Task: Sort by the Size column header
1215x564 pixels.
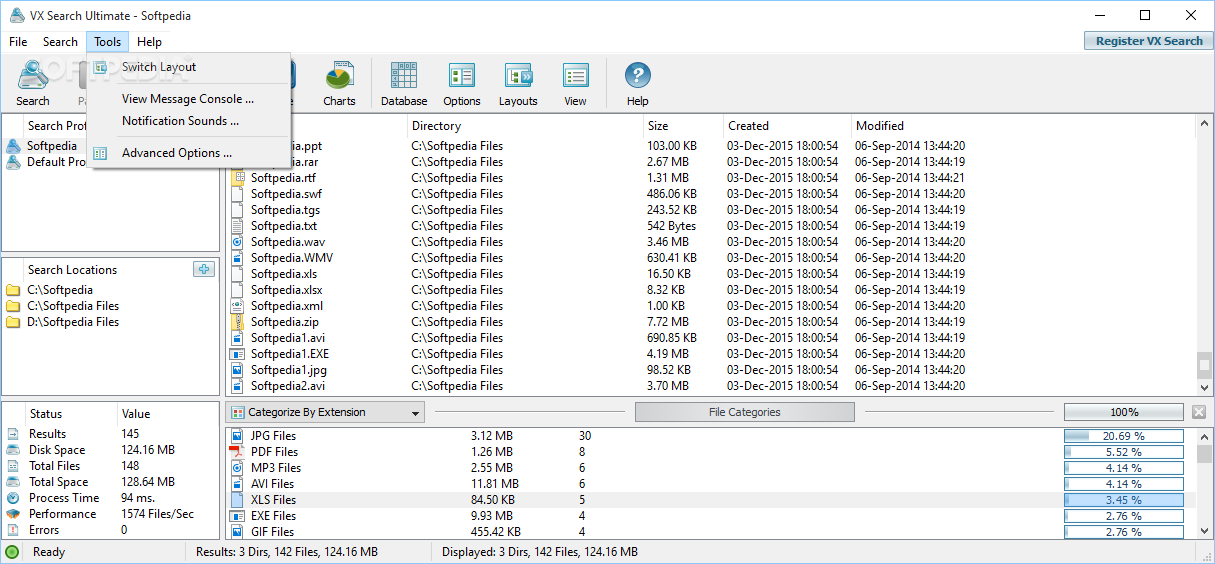Action: click(683, 126)
